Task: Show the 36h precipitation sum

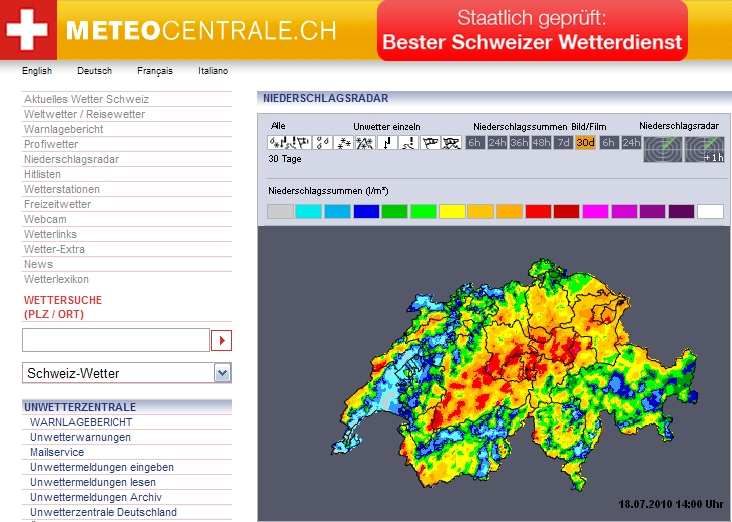Action: coord(519,142)
